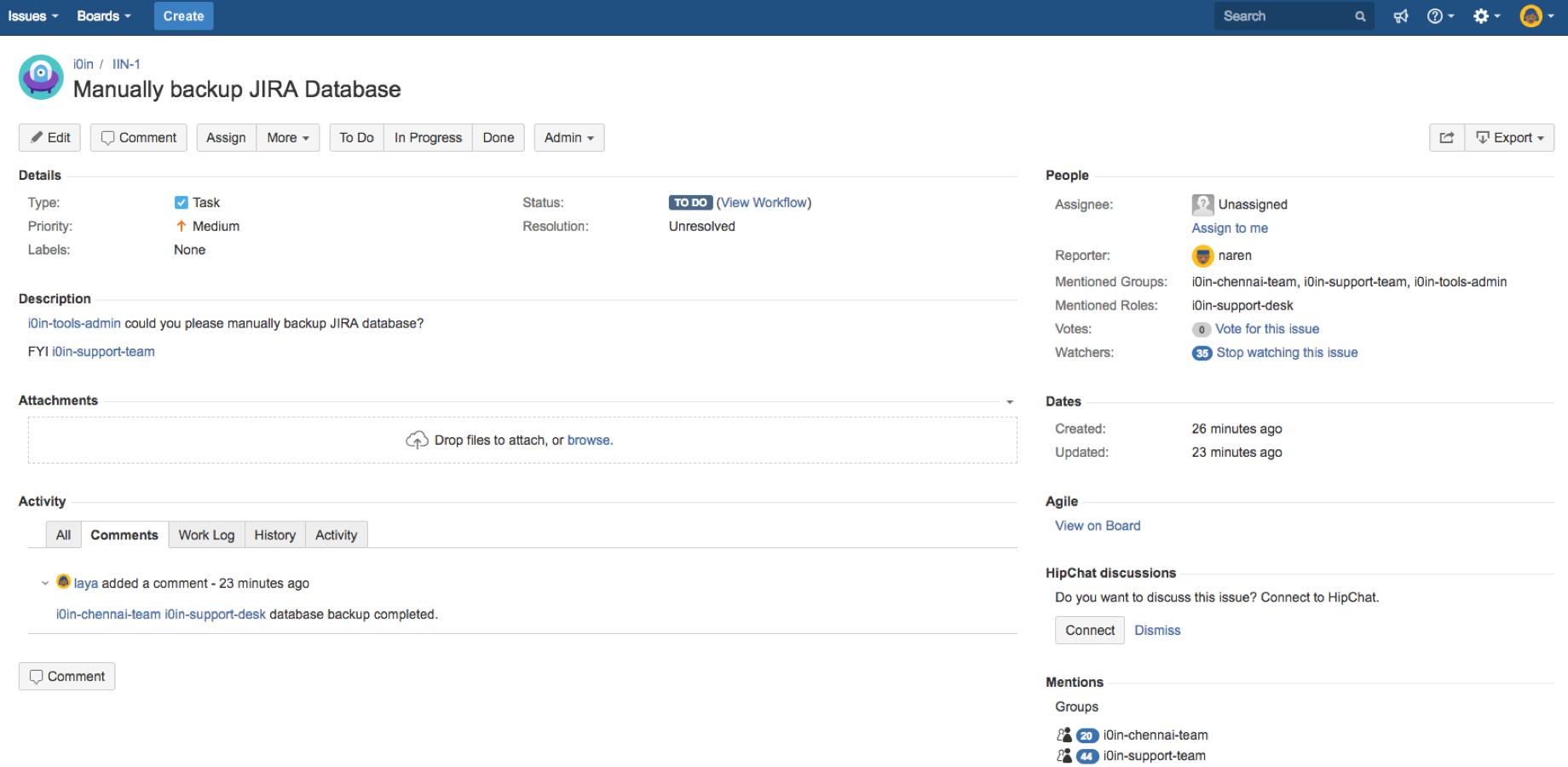
Task: Click the upload cloud icon in attachments
Action: pos(417,440)
